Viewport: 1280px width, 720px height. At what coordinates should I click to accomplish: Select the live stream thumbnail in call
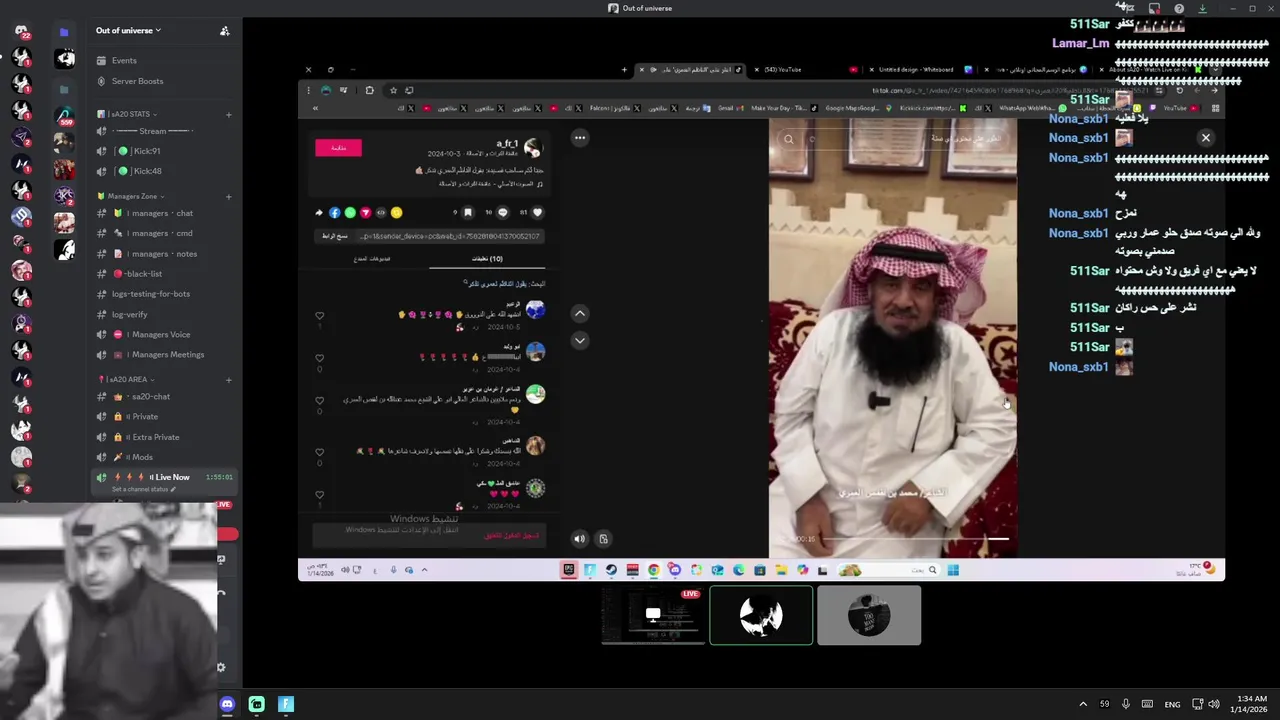[x=652, y=615]
